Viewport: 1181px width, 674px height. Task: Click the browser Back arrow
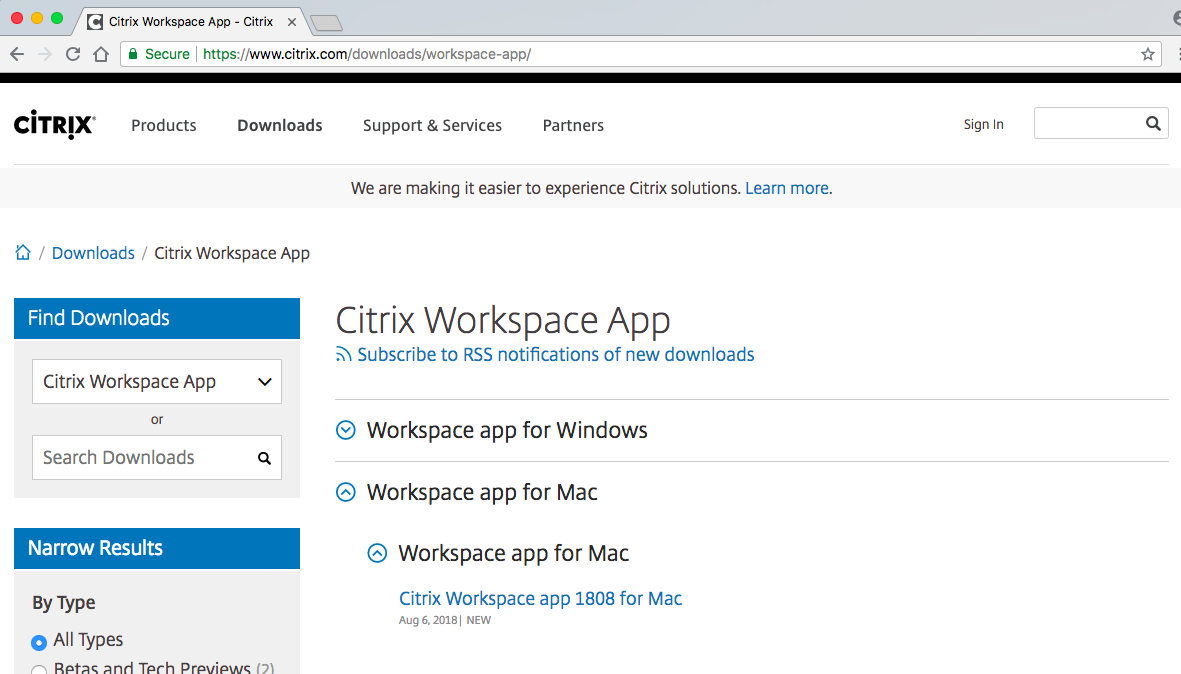tap(17, 54)
